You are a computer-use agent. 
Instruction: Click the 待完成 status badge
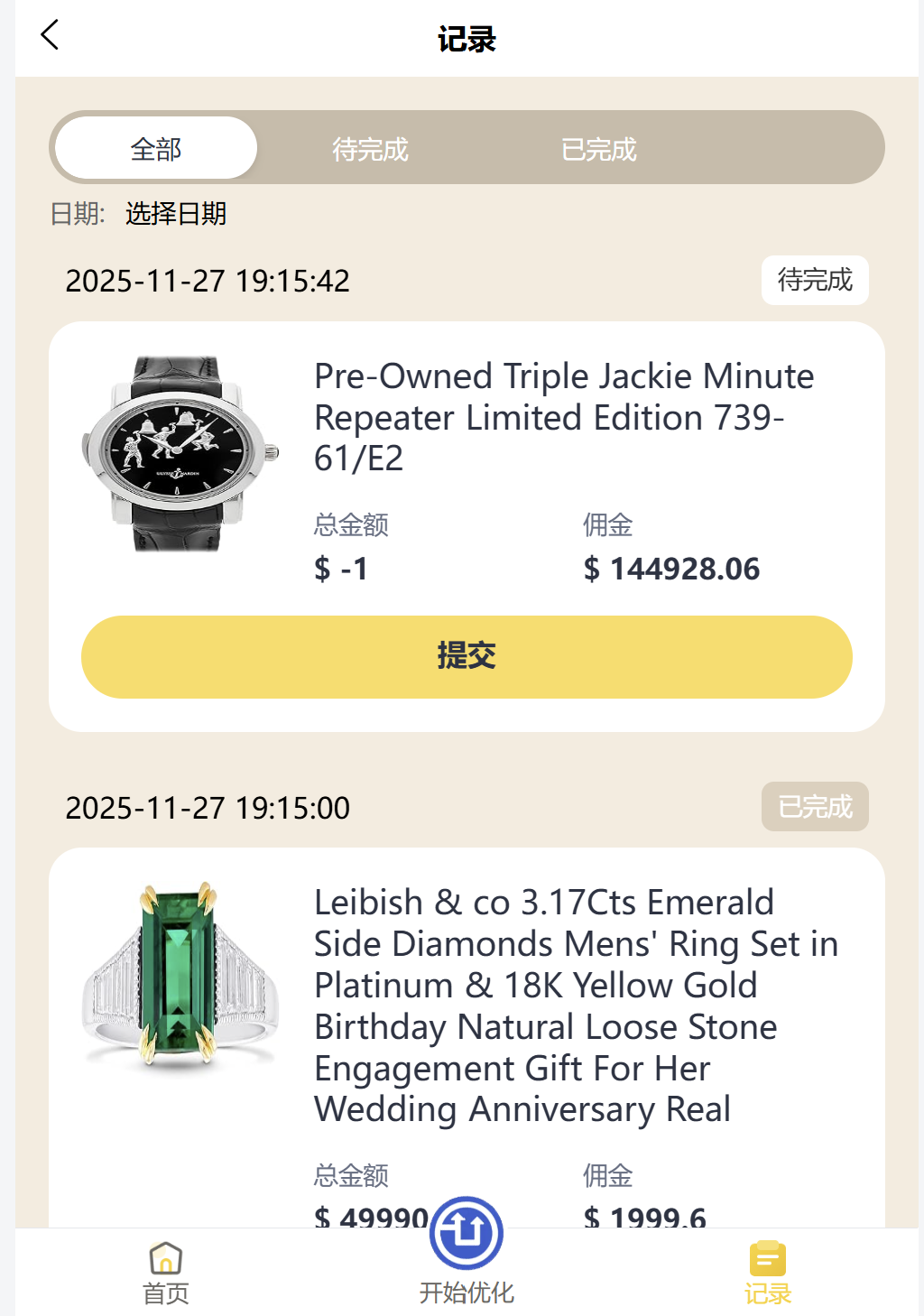click(814, 281)
